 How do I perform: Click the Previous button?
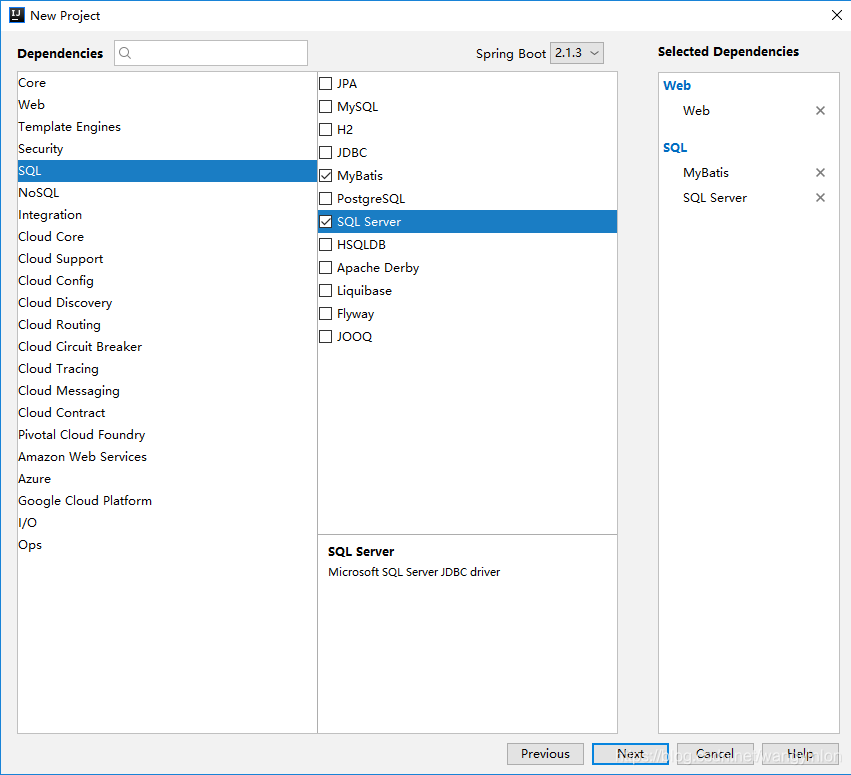point(545,754)
